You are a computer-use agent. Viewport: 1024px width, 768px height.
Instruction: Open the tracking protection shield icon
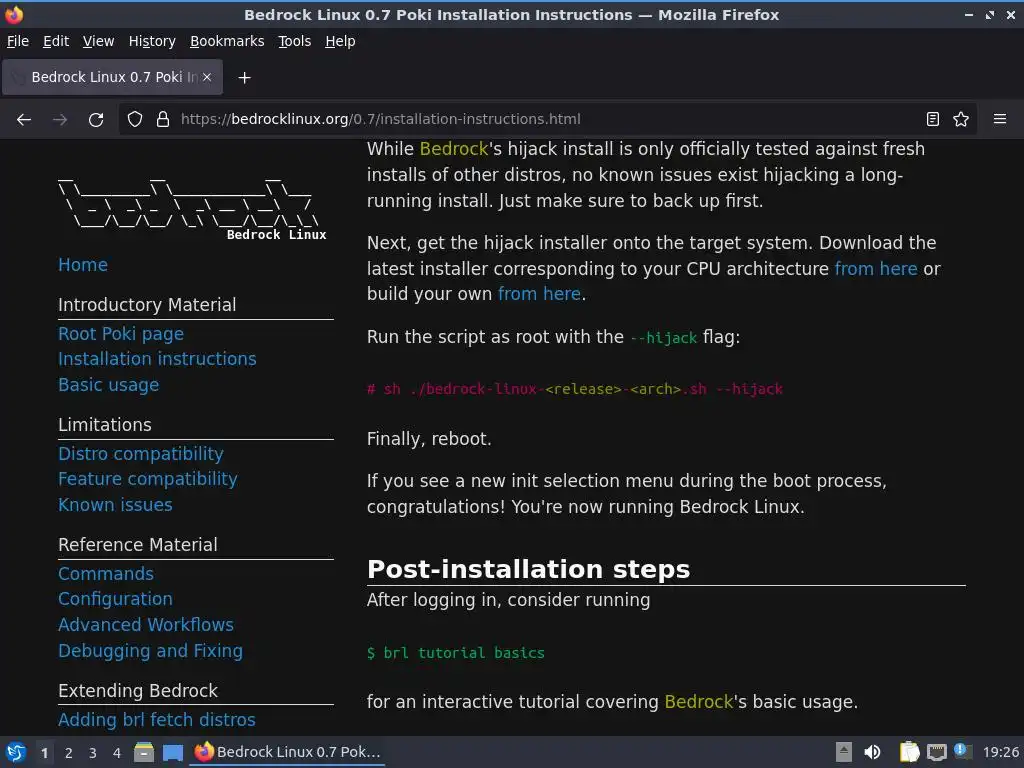[x=135, y=119]
